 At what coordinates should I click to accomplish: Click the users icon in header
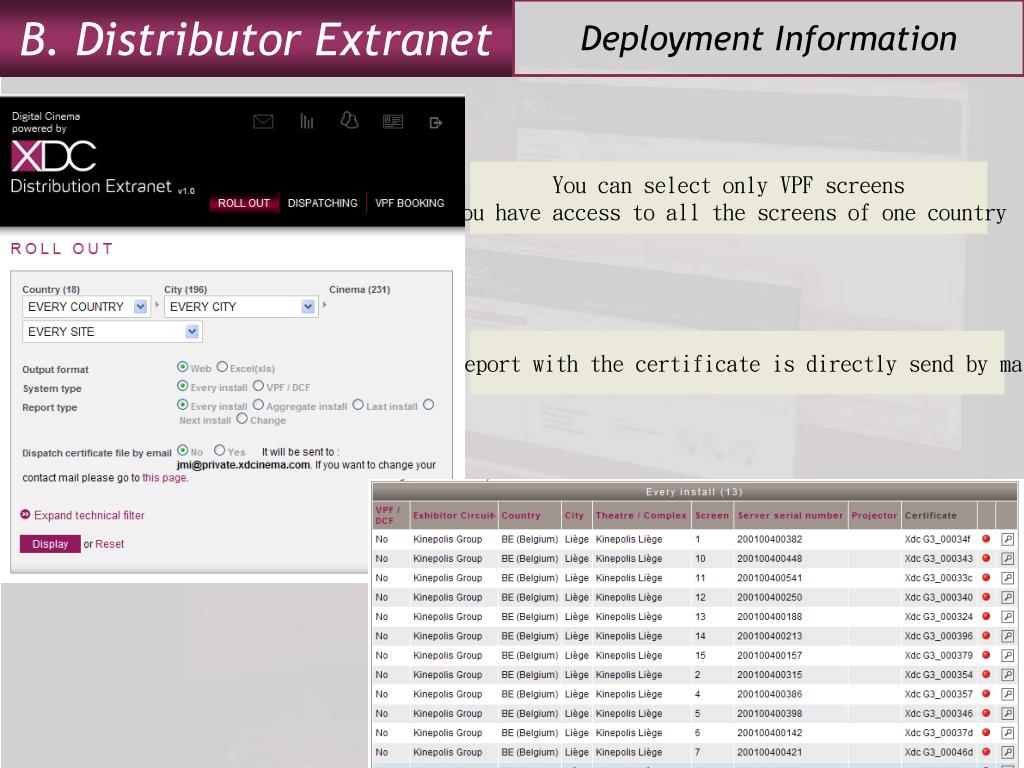(349, 120)
